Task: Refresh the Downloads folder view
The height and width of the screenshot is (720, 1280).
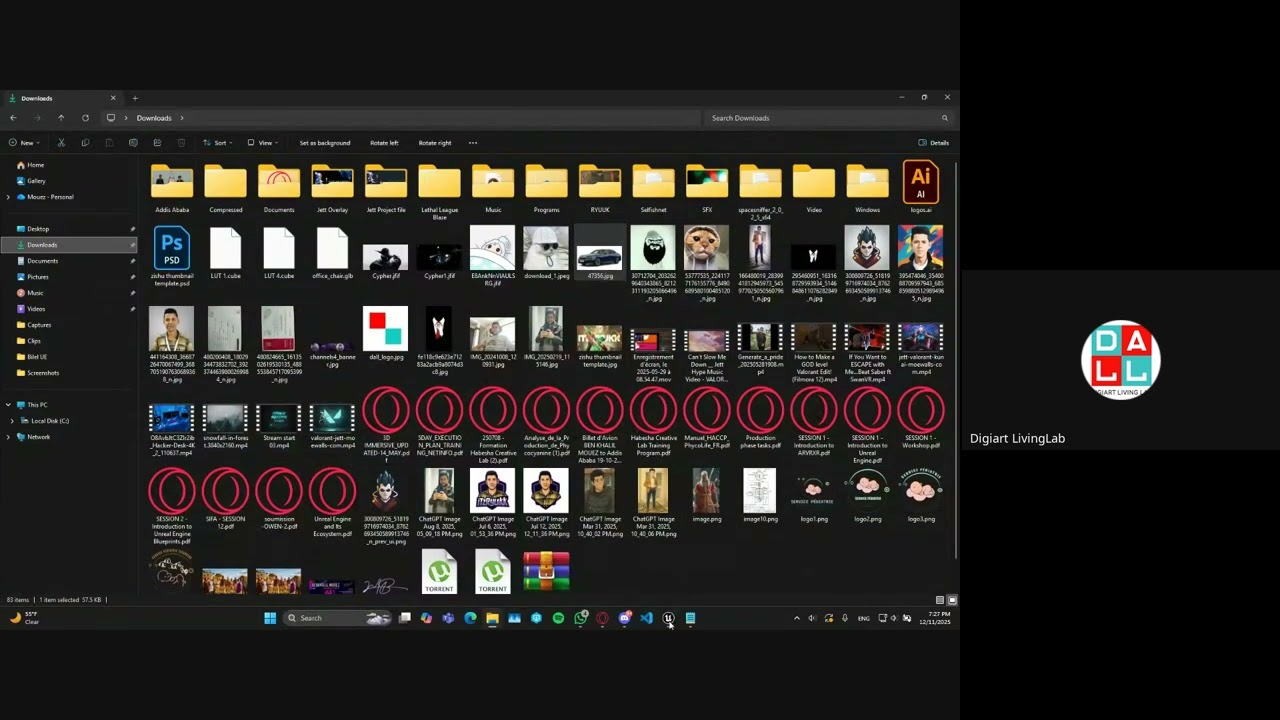Action: pyautogui.click(x=85, y=118)
